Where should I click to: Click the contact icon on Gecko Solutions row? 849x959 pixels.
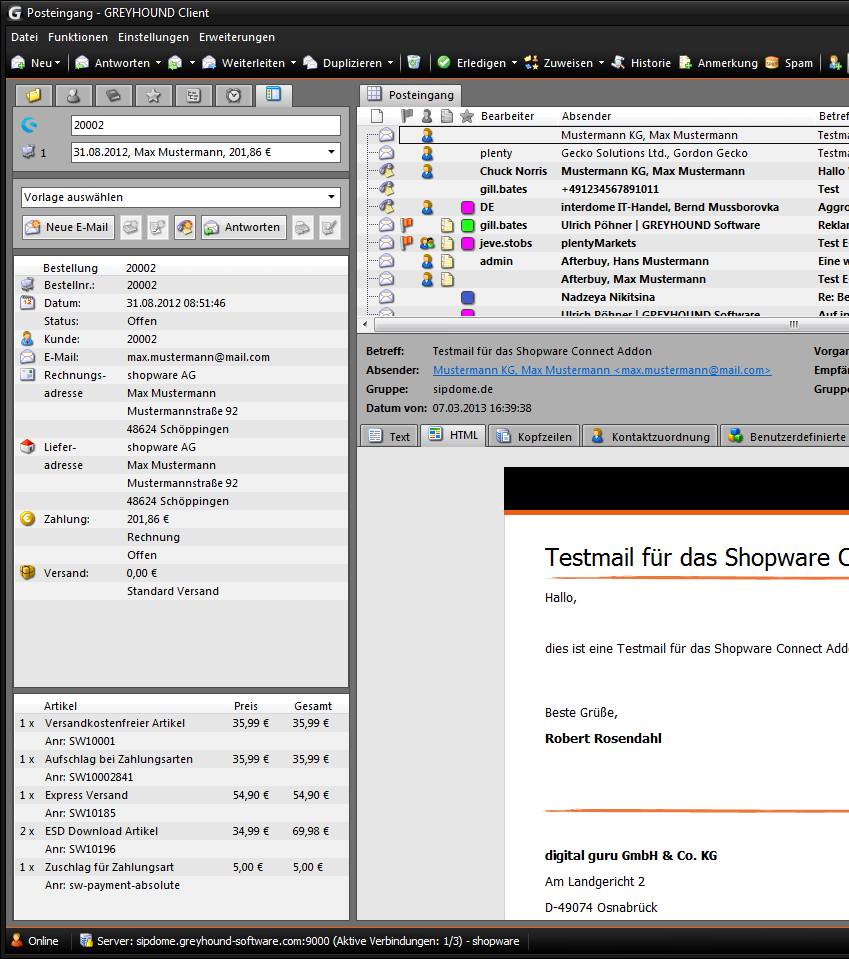click(427, 153)
